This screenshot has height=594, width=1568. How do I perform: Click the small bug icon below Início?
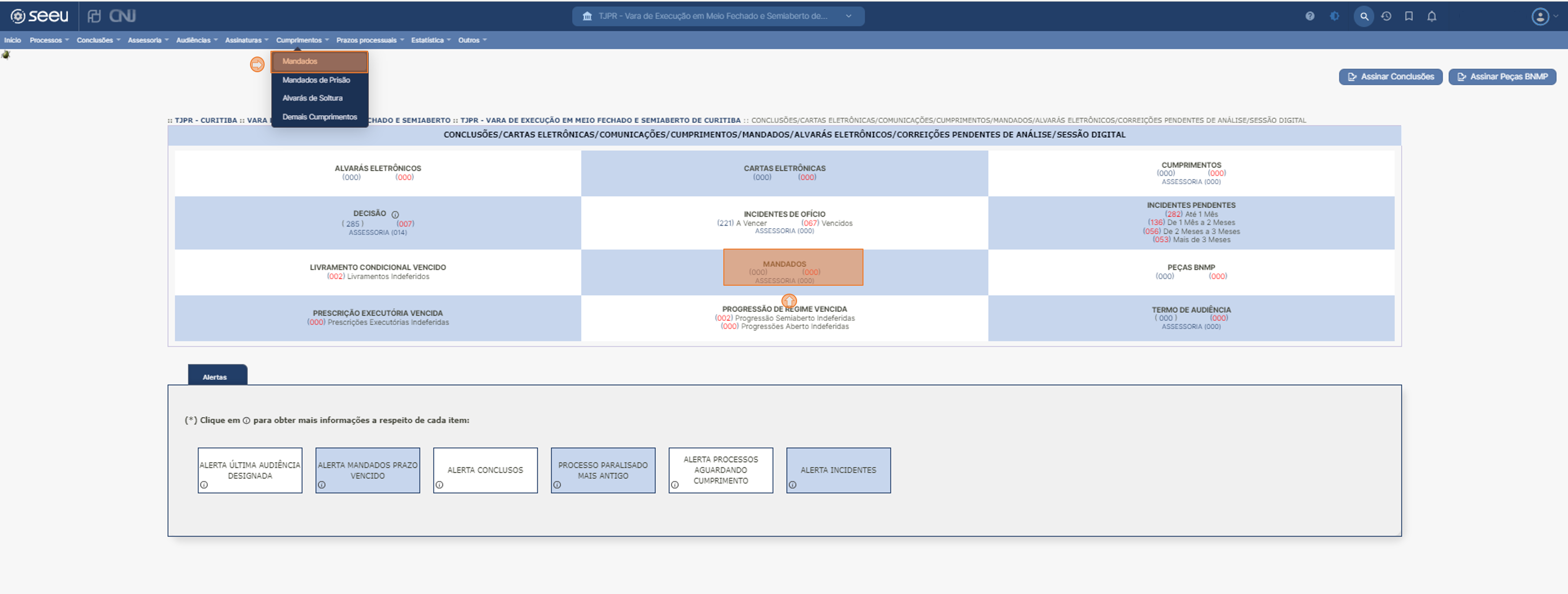(x=6, y=55)
